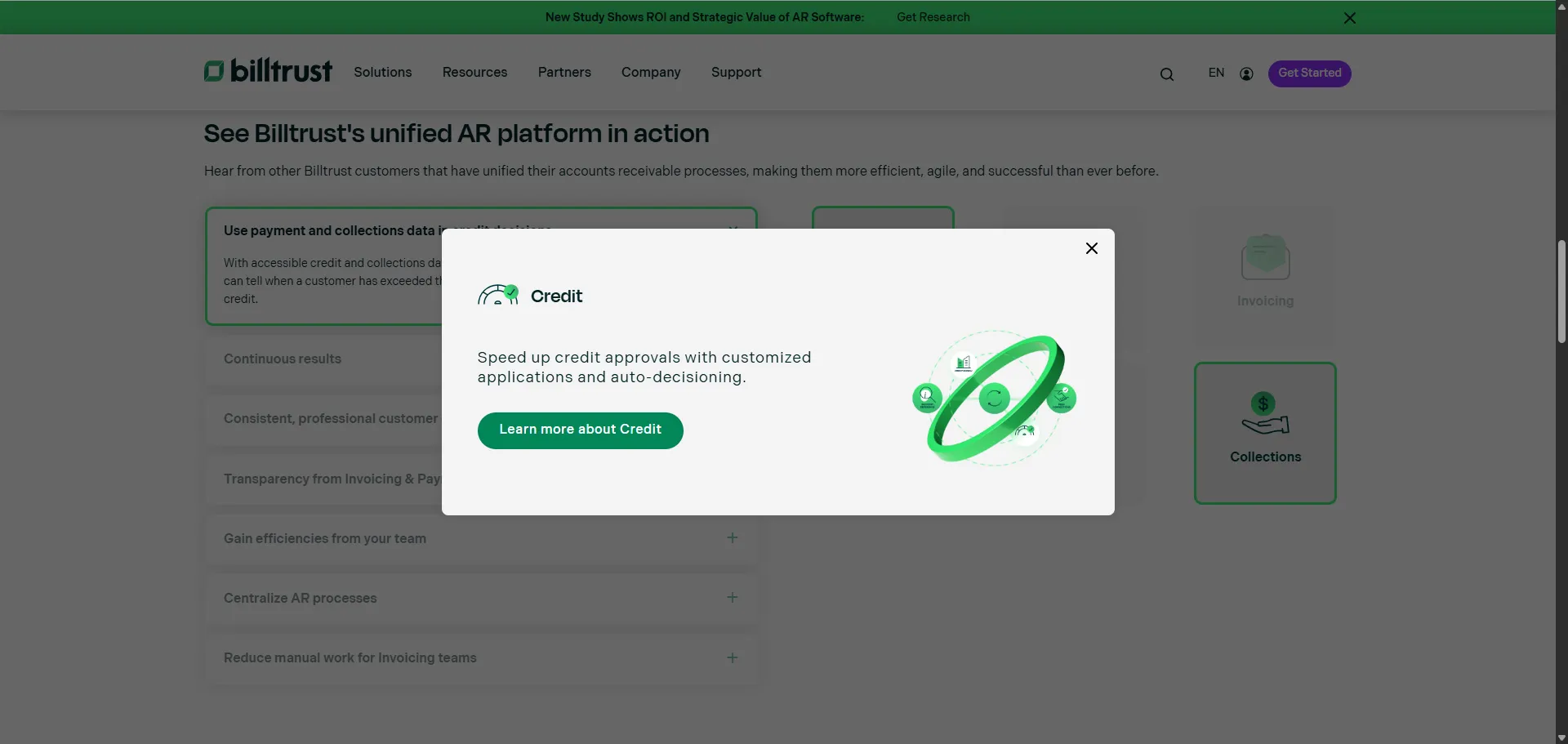Click the banner text about AR Software study
1568x744 pixels.
704,17
